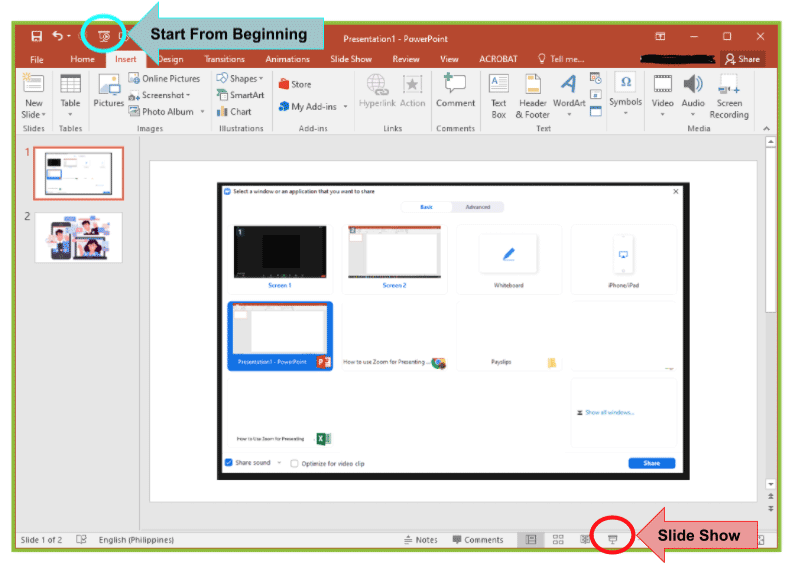Toggle the Comments pane
796x567 pixels.
tap(478, 540)
